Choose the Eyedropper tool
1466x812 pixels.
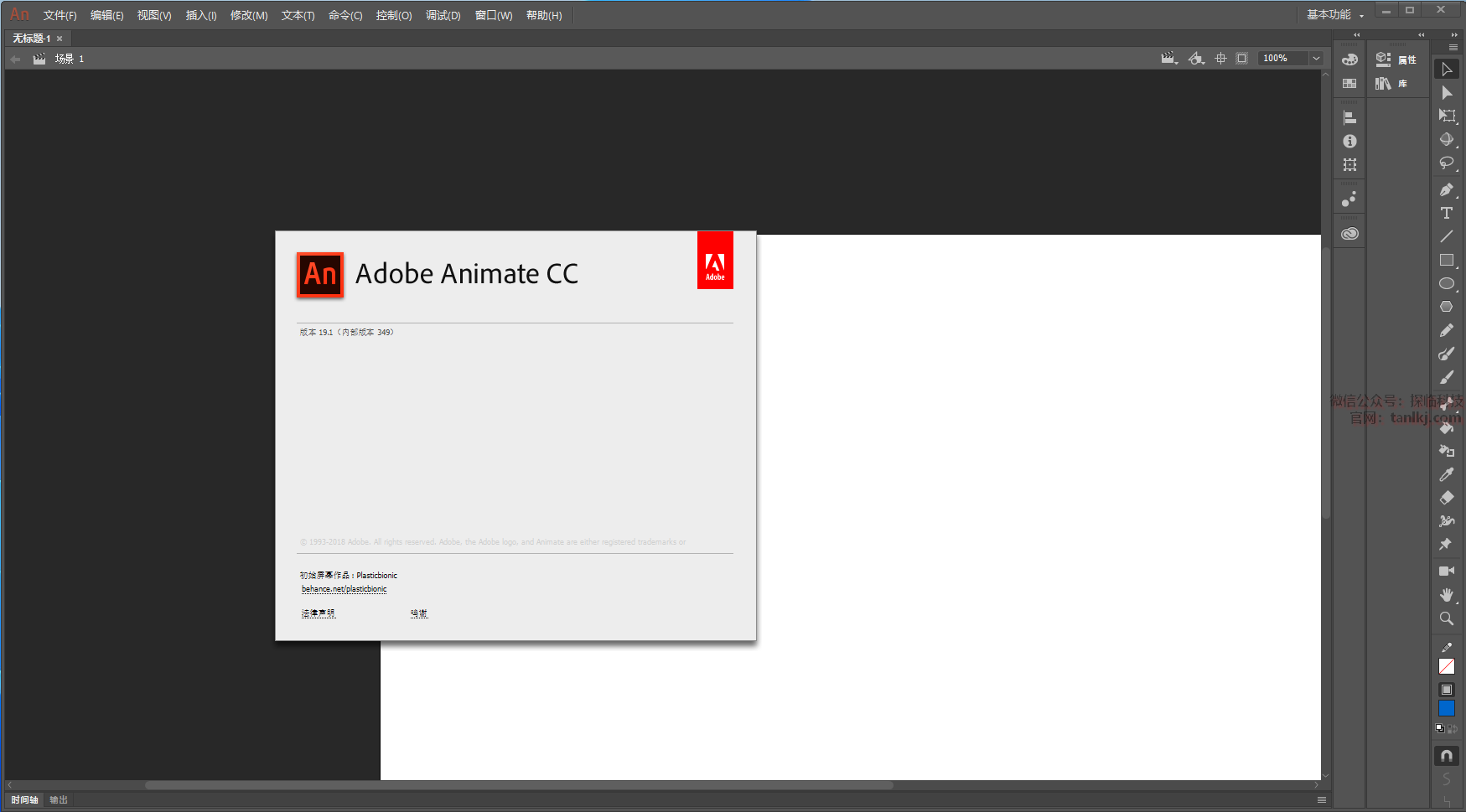pos(1447,474)
